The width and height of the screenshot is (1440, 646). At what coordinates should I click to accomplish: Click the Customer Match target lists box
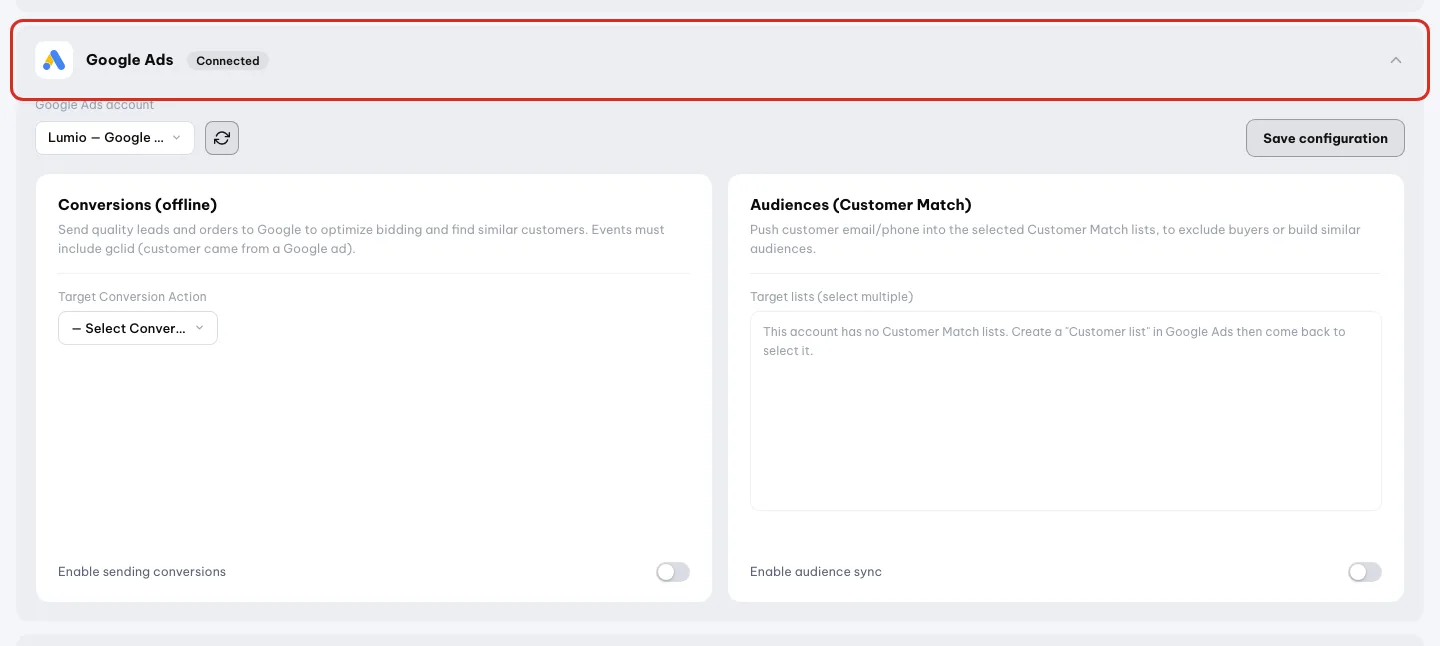click(1066, 411)
